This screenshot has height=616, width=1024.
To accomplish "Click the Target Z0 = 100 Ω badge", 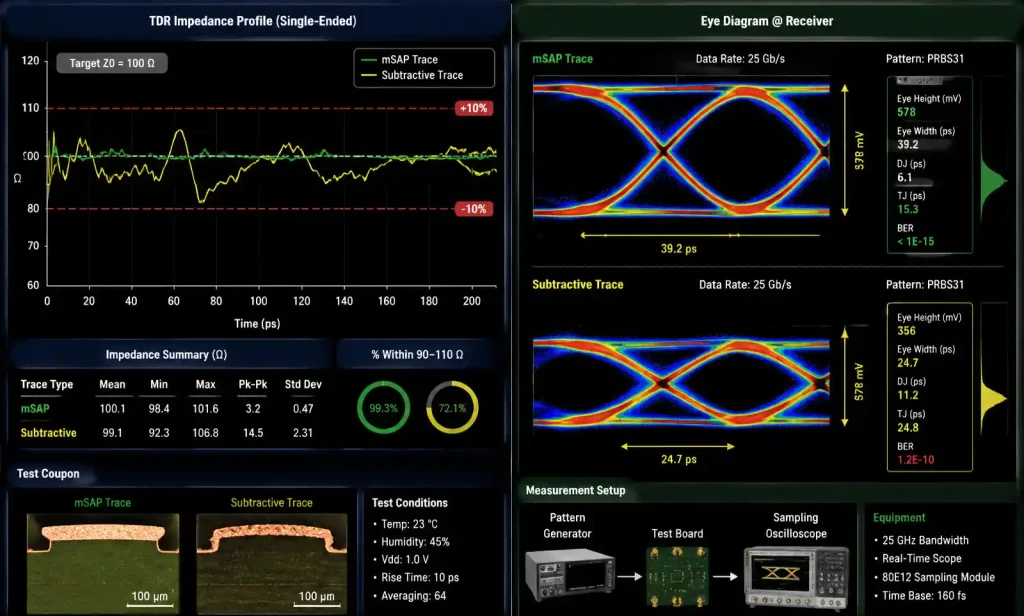I will 112,63.
